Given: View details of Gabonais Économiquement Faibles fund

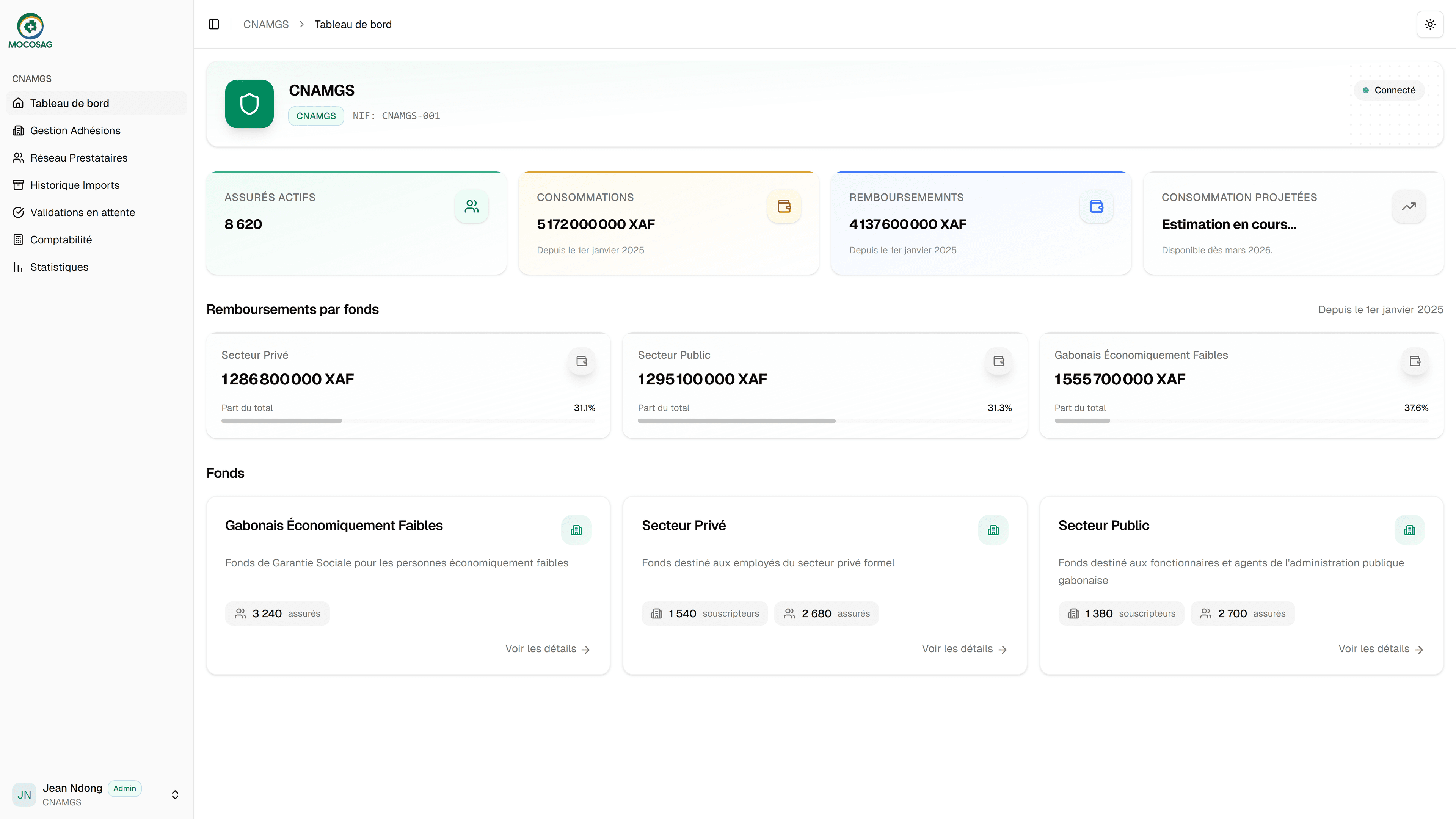Looking at the screenshot, I should pyautogui.click(x=547, y=649).
